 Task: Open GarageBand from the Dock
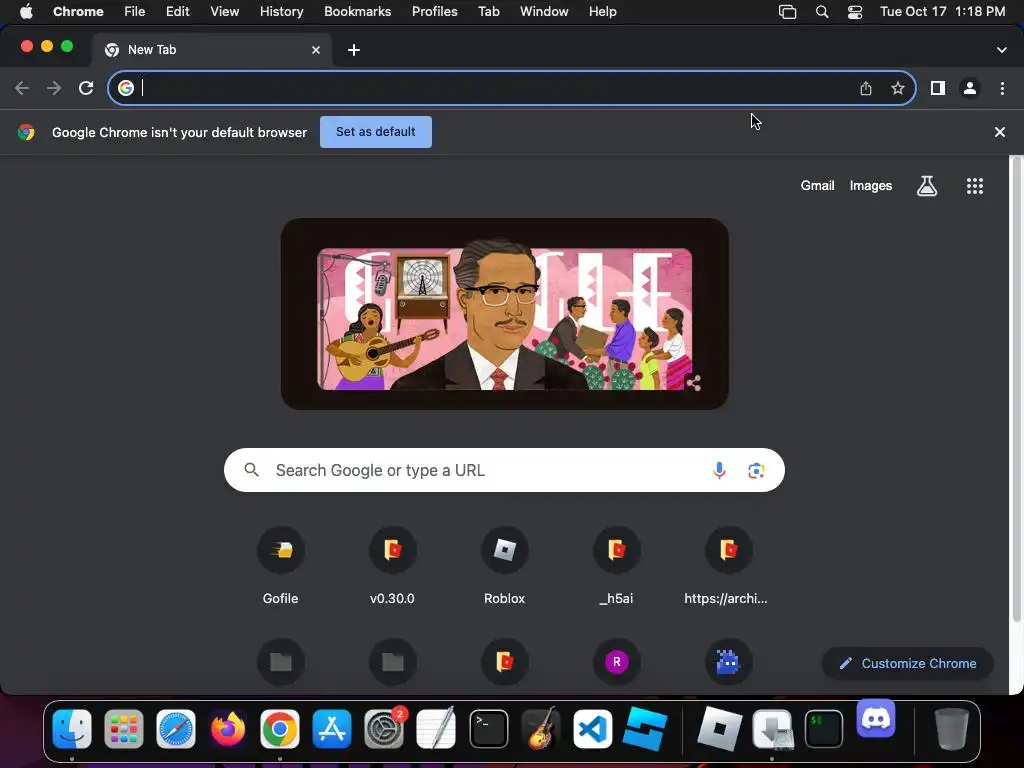point(541,729)
